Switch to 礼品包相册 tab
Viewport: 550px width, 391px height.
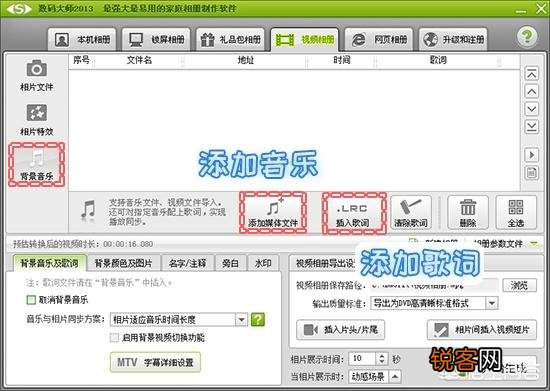pyautogui.click(x=230, y=40)
